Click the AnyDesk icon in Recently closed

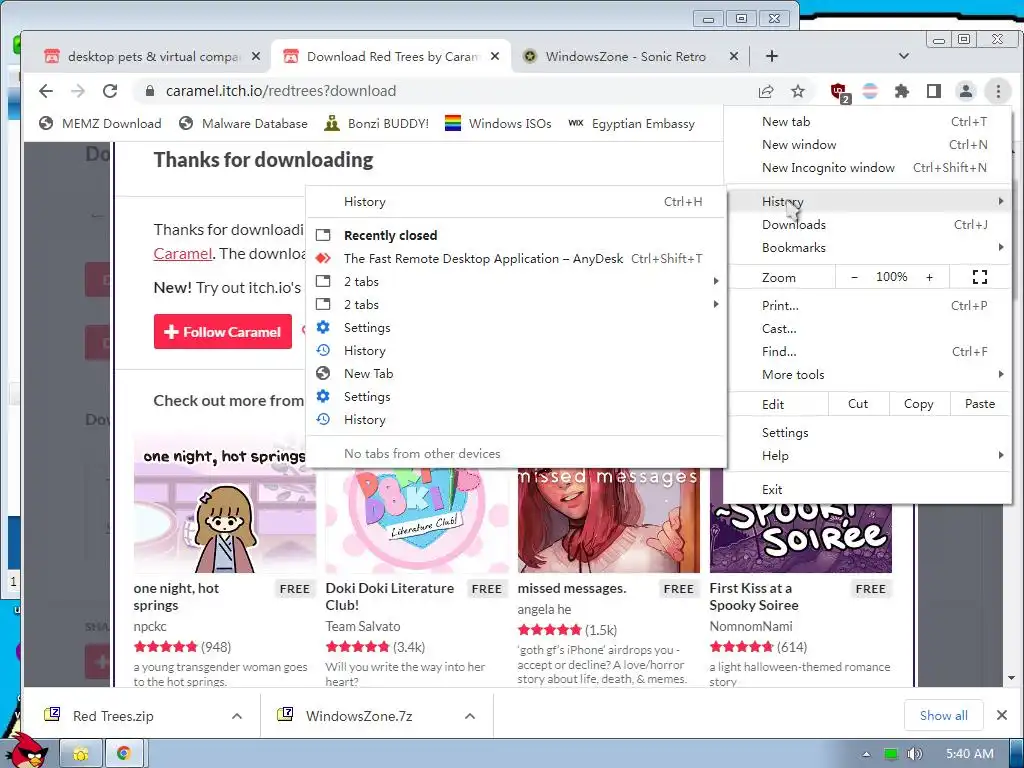[323, 258]
